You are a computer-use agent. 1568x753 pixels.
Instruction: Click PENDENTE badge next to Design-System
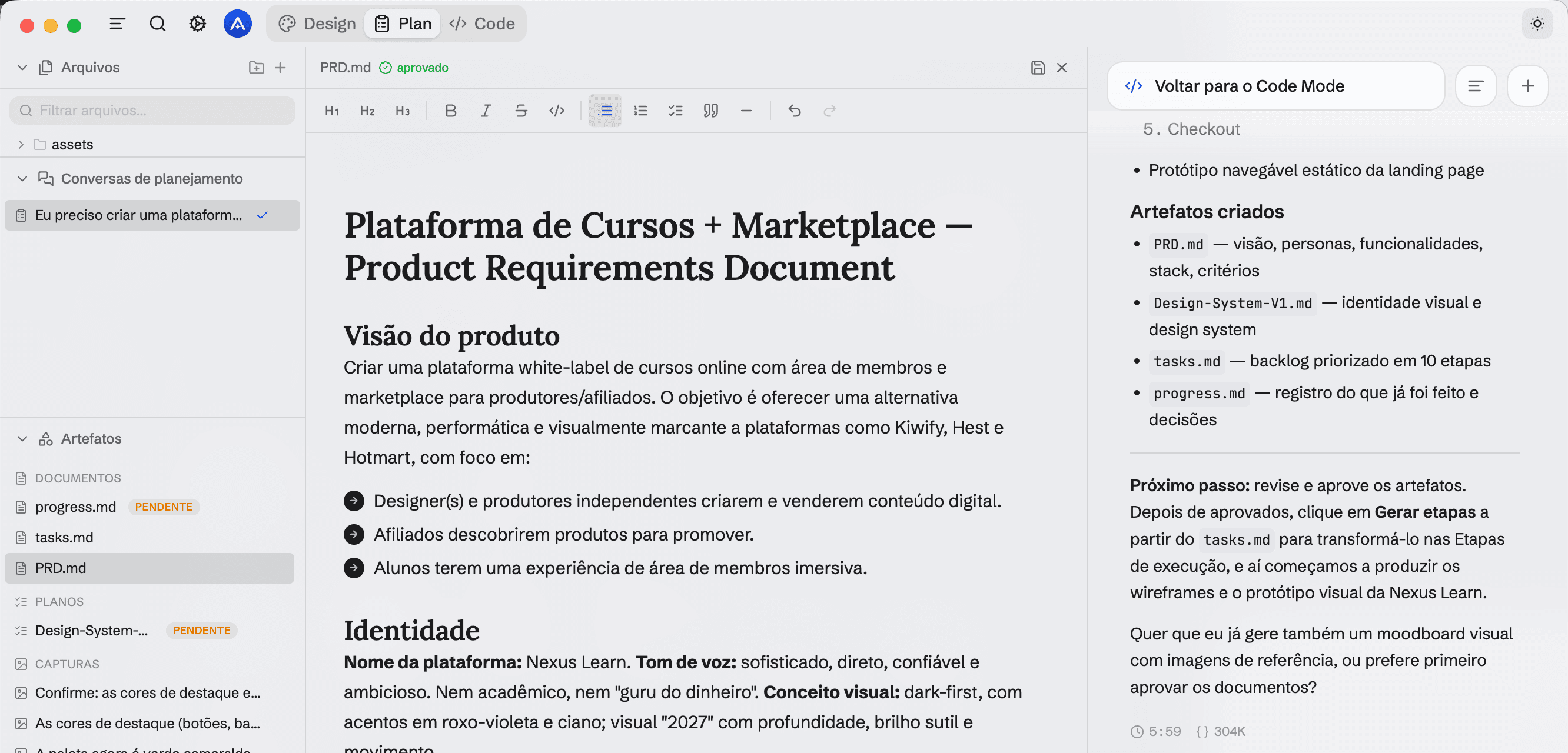tap(201, 630)
